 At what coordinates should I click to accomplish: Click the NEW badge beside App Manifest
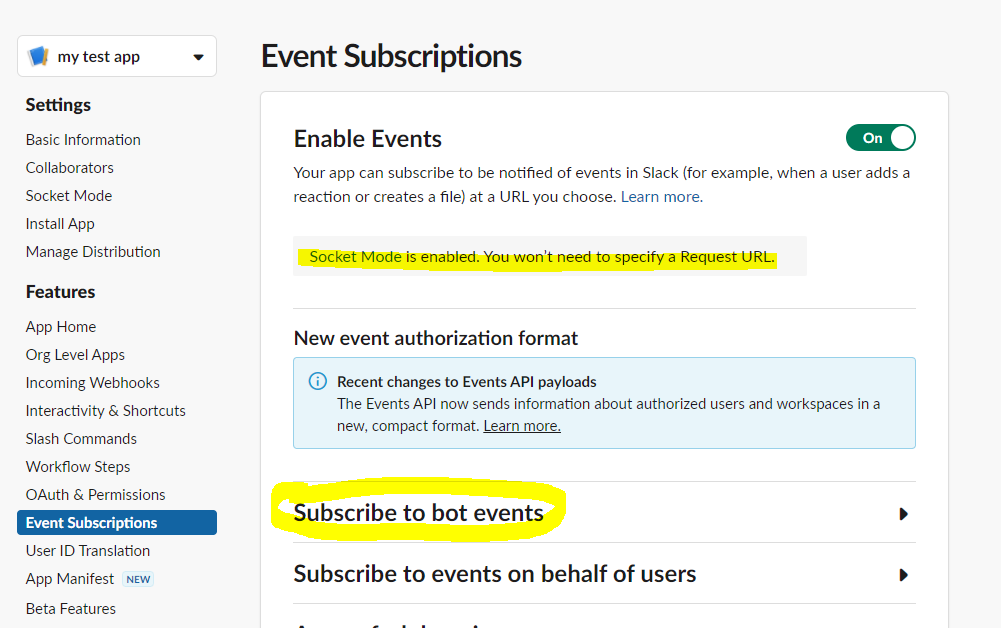[139, 579]
